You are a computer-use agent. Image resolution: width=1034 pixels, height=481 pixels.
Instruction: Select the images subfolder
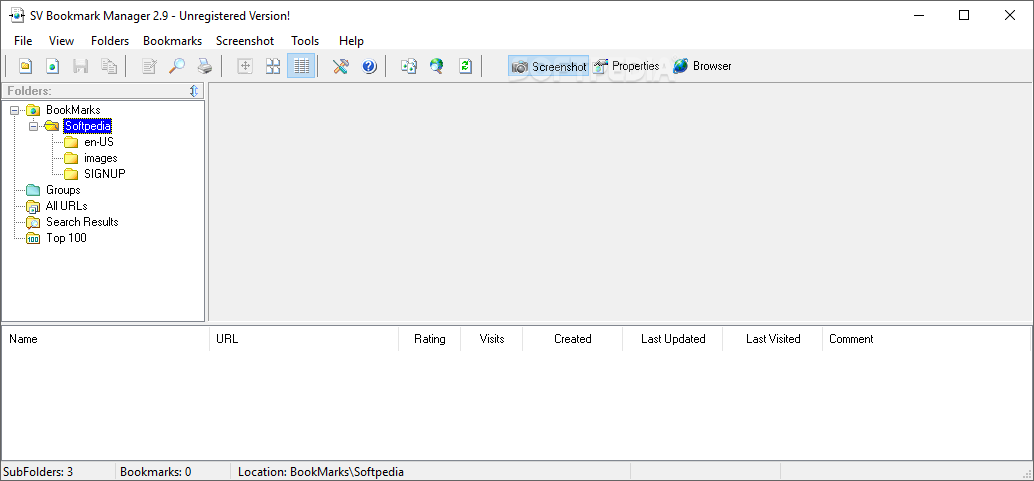[101, 158]
